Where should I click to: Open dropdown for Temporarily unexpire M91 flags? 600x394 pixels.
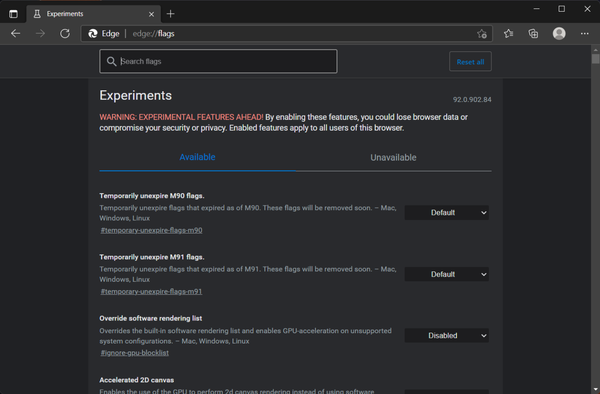[x=447, y=274]
